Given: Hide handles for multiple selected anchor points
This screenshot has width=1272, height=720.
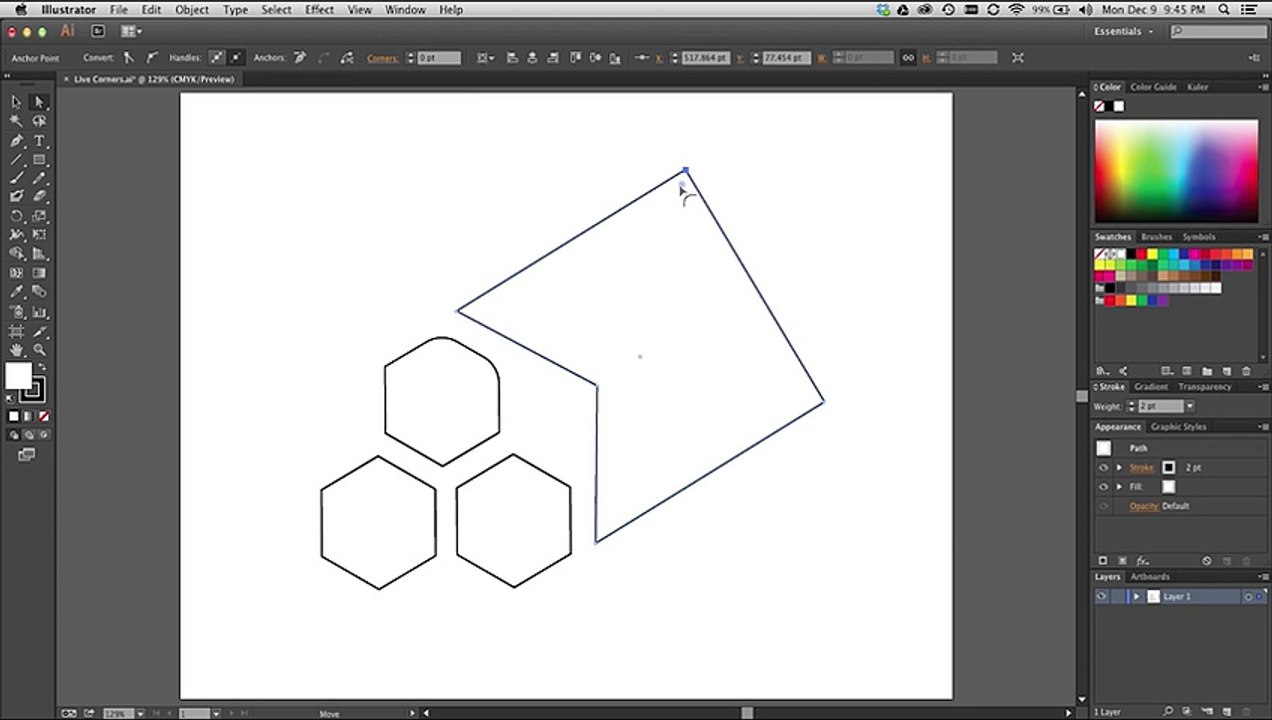Looking at the screenshot, I should 236,58.
